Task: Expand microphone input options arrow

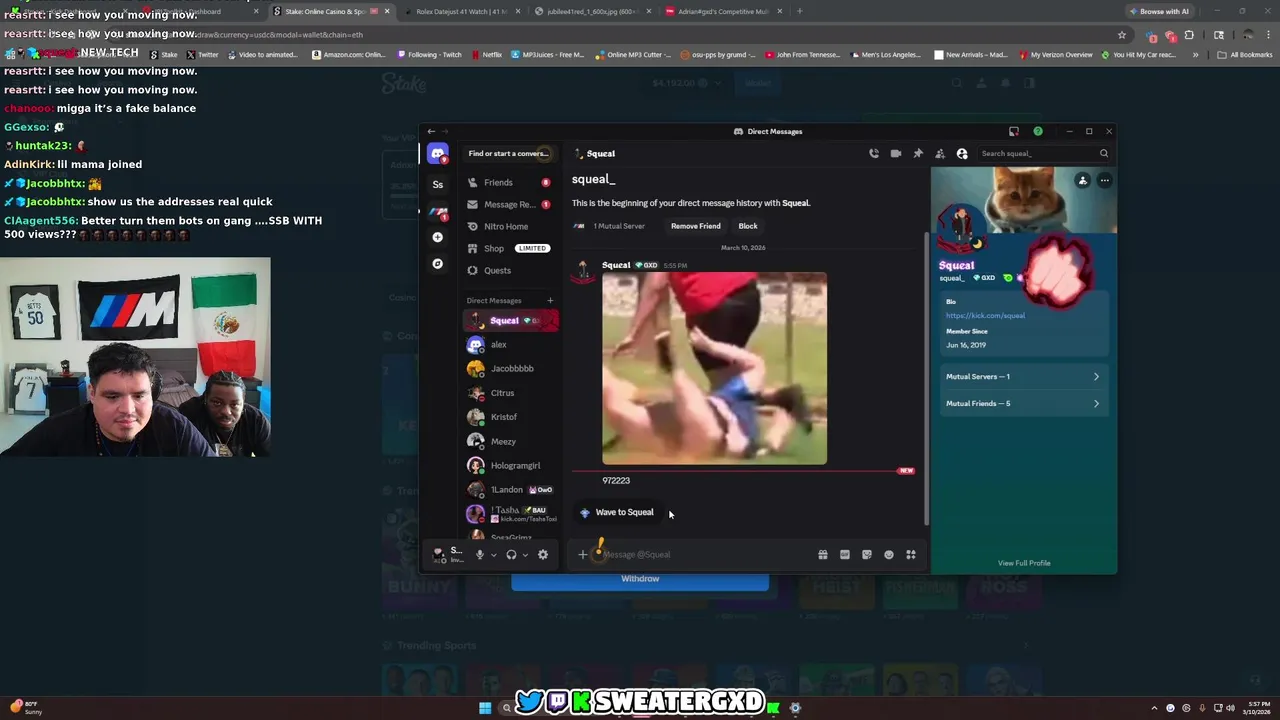Action: tap(493, 555)
